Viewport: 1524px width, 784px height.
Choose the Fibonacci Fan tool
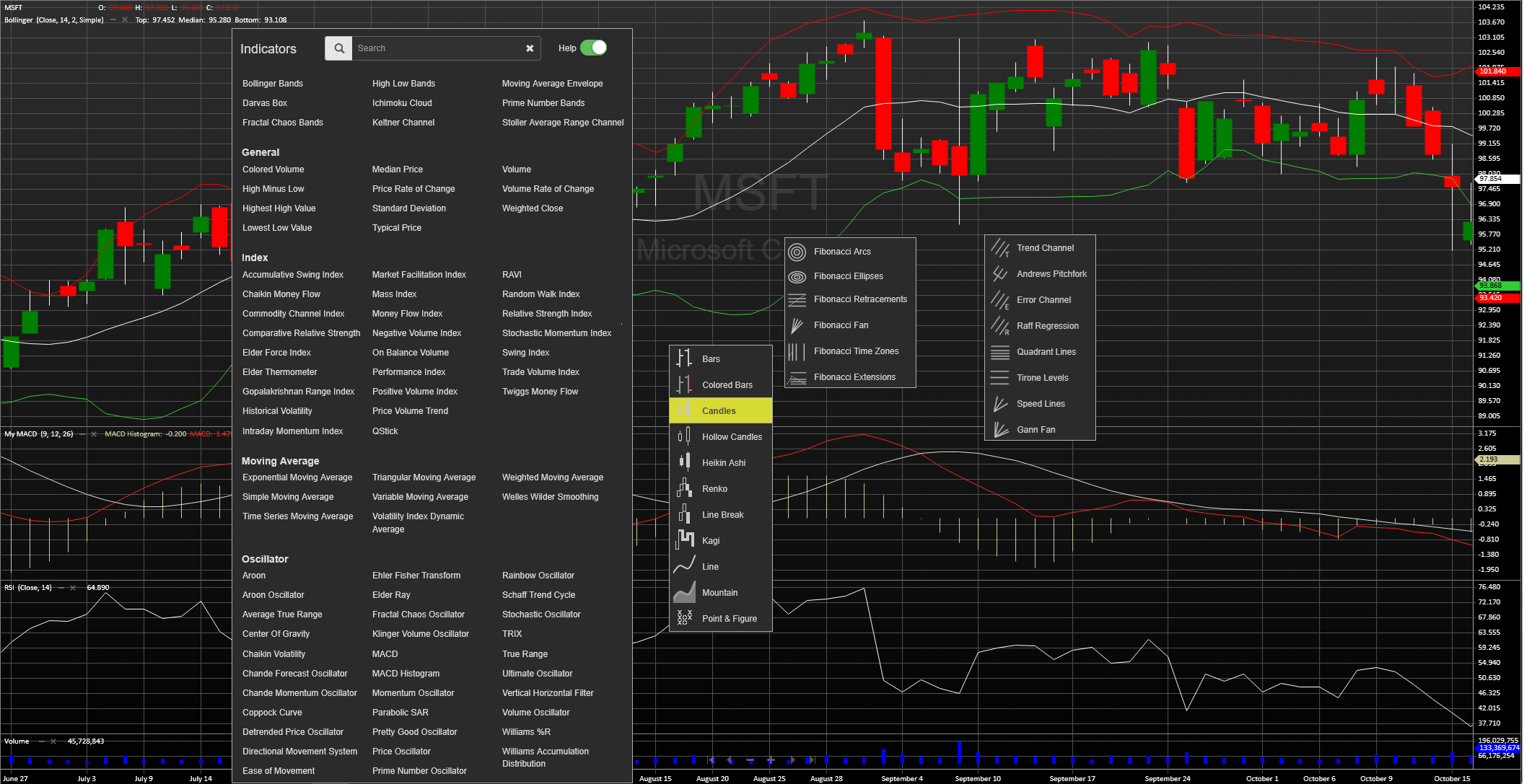point(850,325)
